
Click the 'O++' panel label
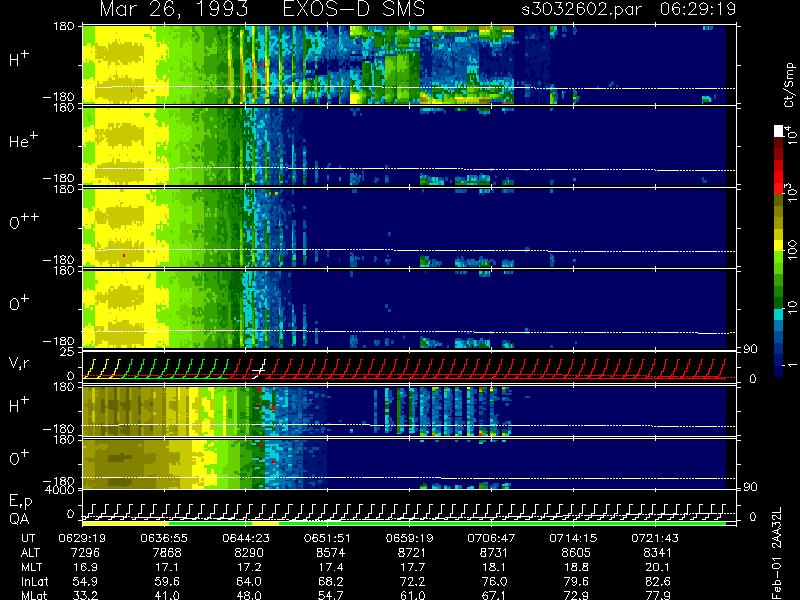24,222
